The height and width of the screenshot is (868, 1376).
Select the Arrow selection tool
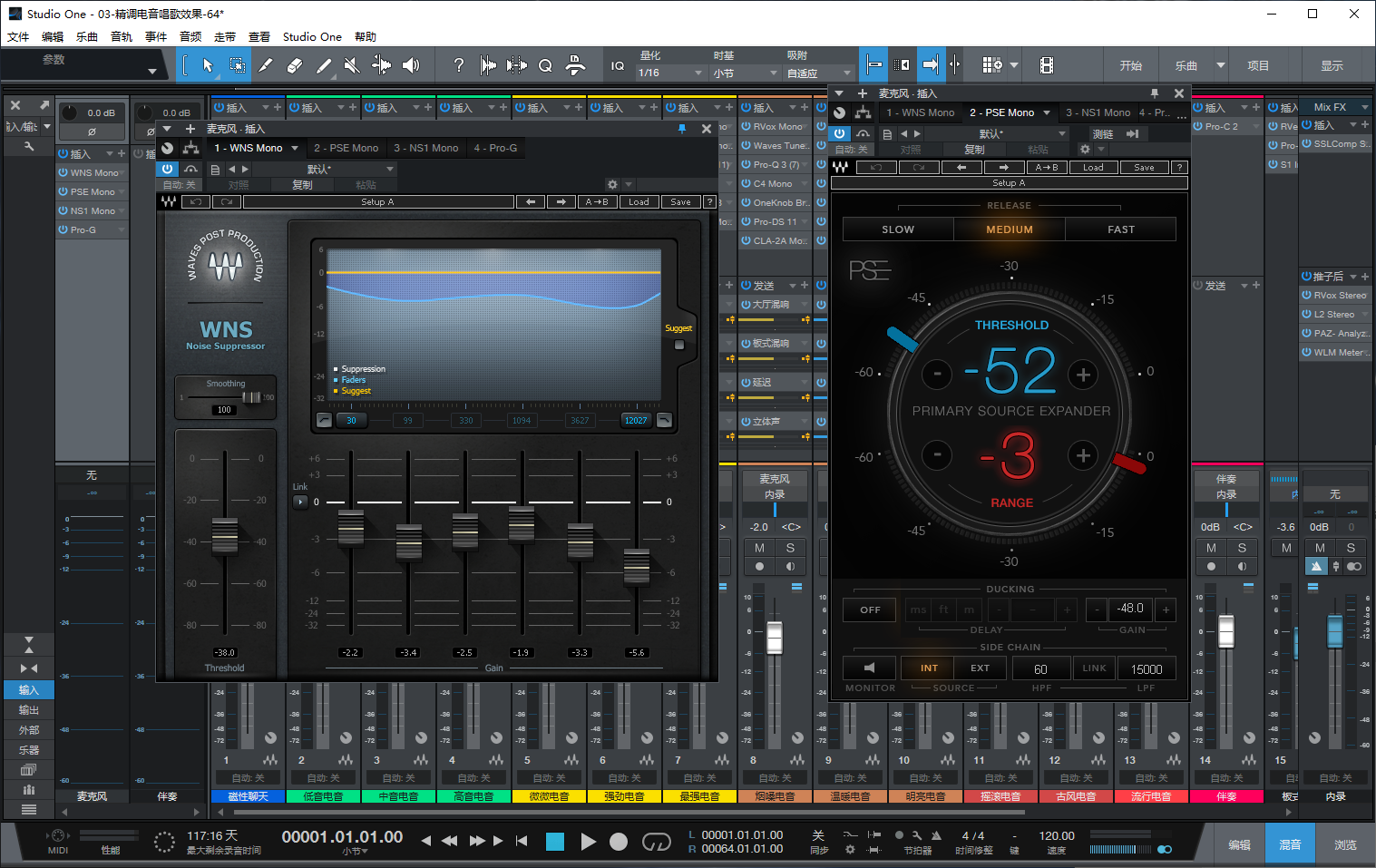(x=208, y=65)
